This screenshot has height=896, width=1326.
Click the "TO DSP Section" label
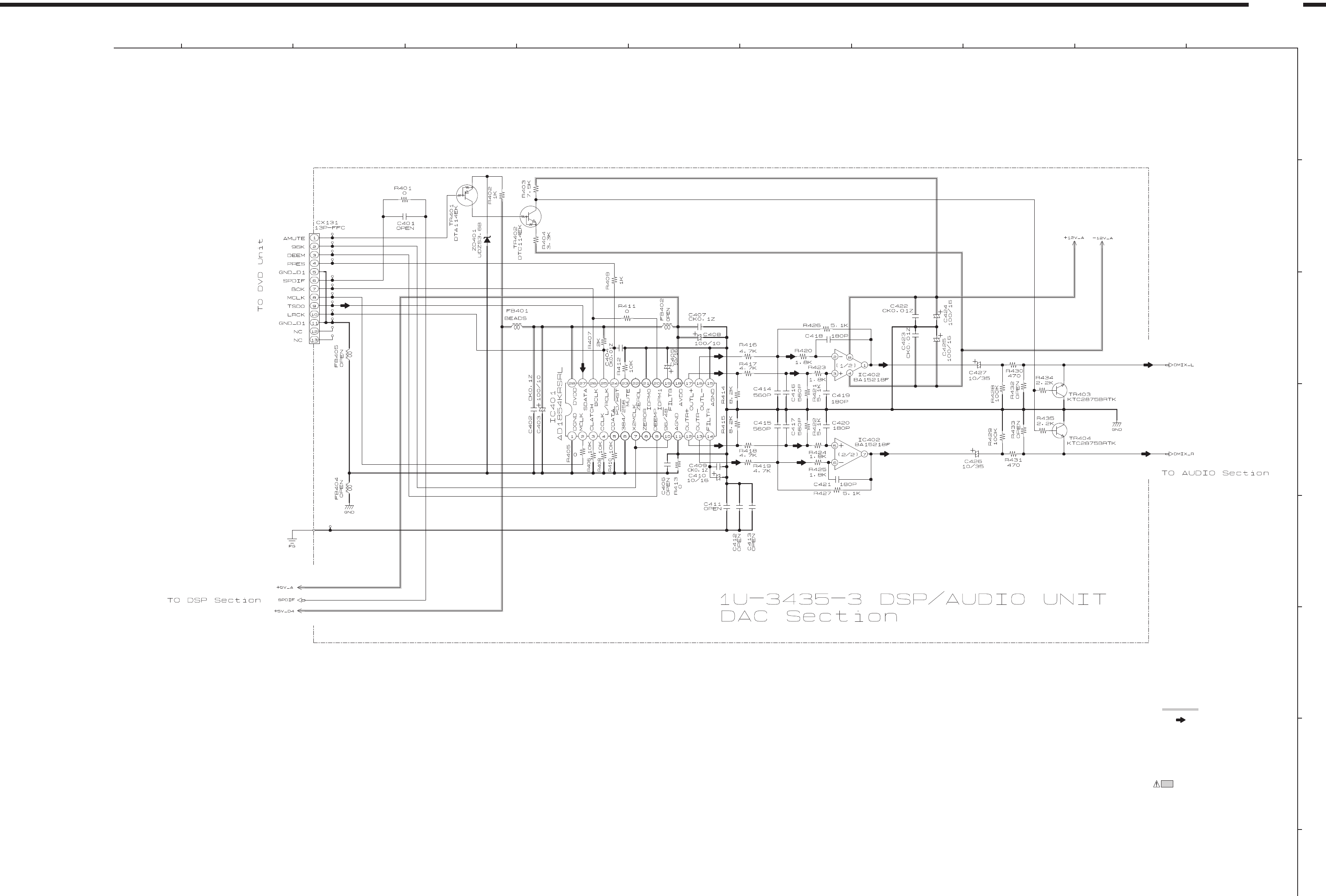214,600
